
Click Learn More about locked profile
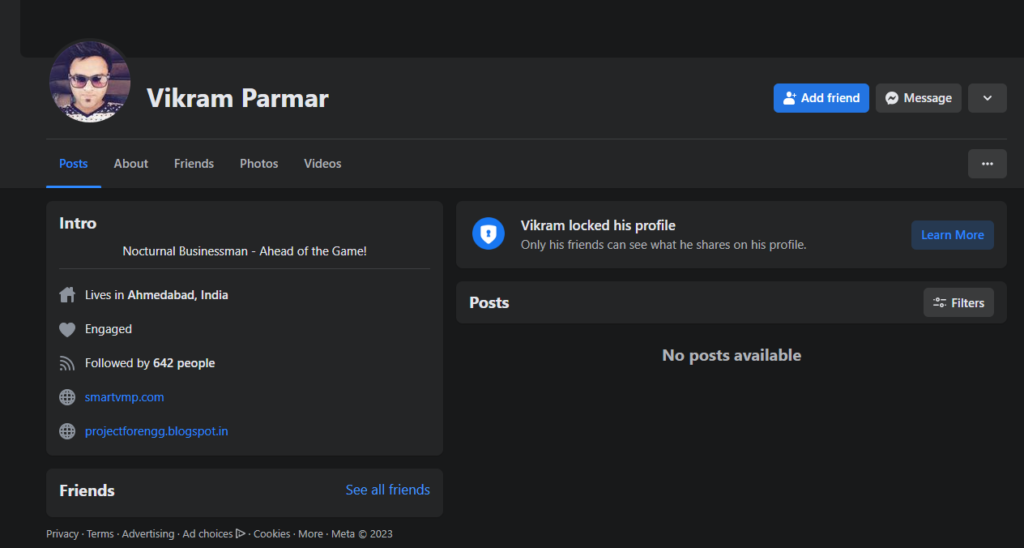pos(952,235)
